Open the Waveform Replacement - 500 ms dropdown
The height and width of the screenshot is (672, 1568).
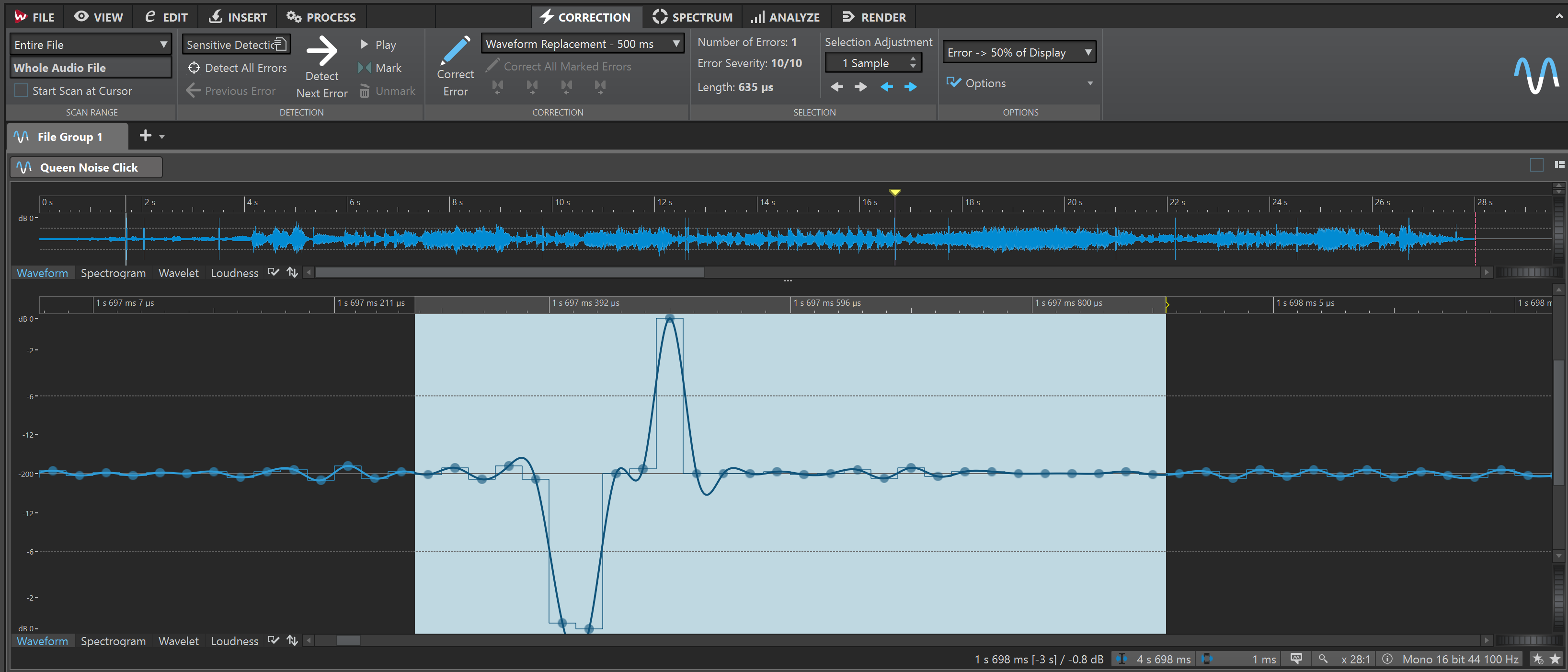tap(582, 44)
